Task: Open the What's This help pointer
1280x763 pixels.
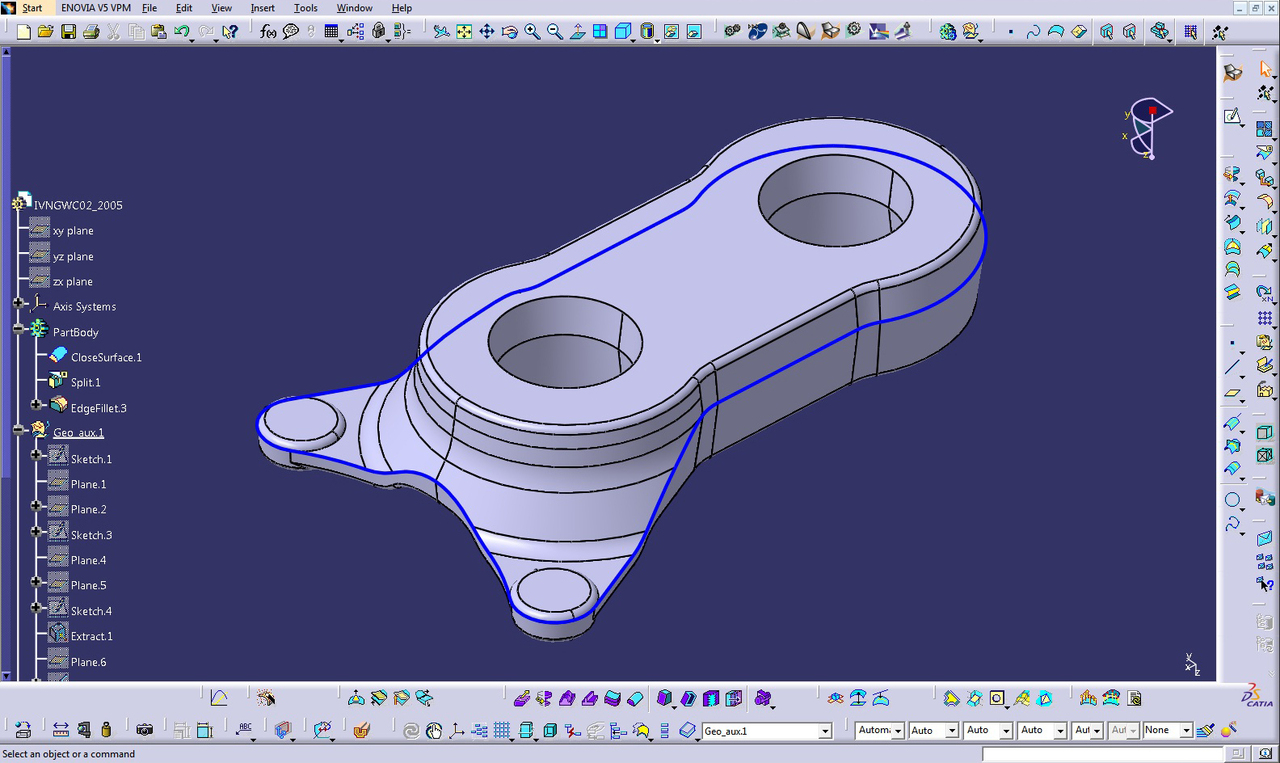Action: point(231,32)
